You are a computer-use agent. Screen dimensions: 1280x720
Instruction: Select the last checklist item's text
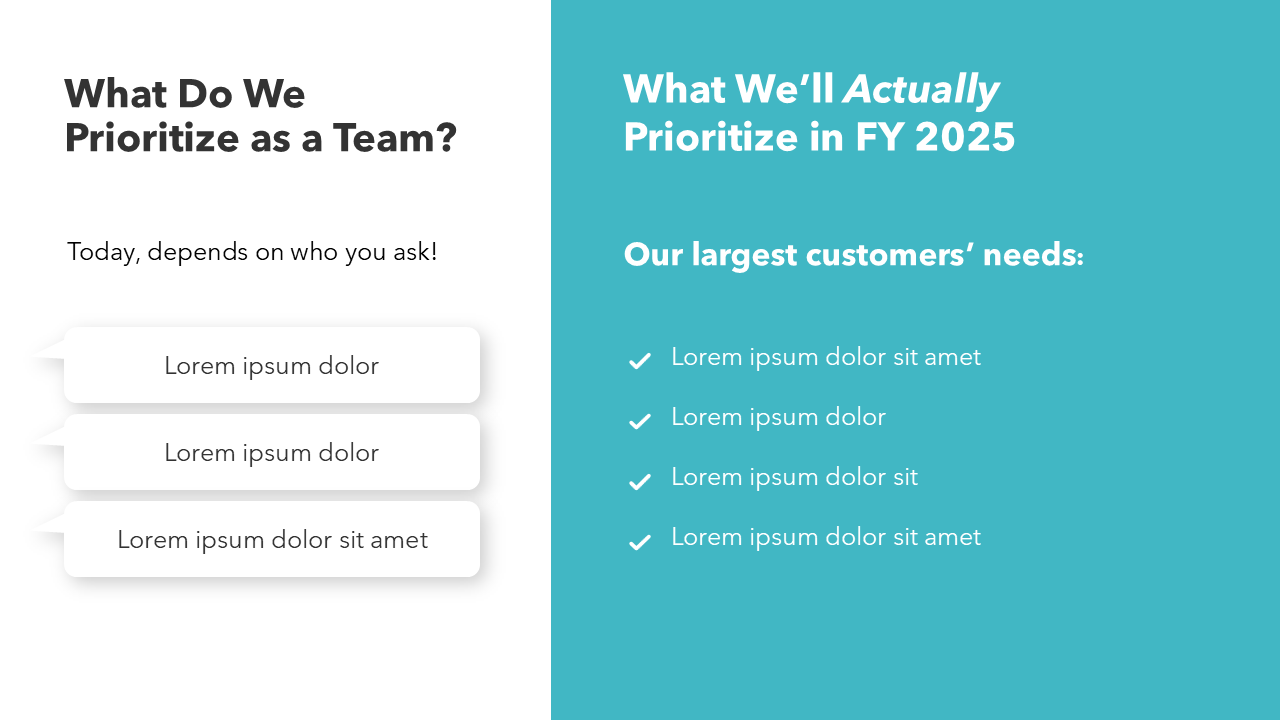pos(825,537)
